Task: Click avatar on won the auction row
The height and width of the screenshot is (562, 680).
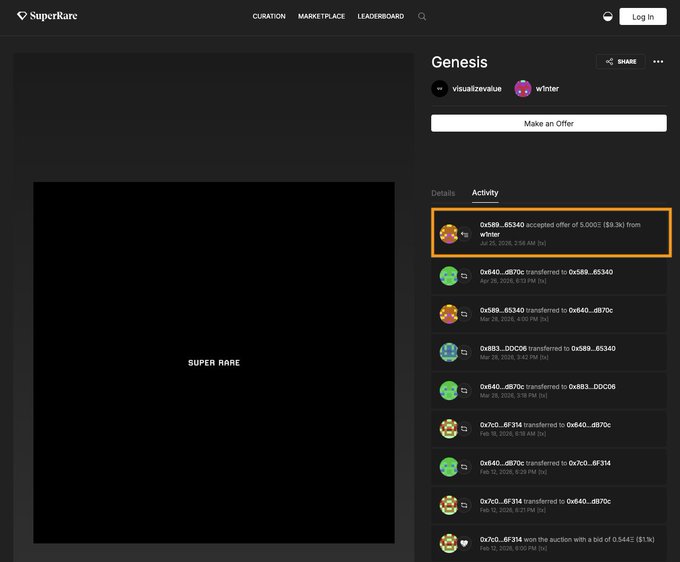Action: pos(449,543)
